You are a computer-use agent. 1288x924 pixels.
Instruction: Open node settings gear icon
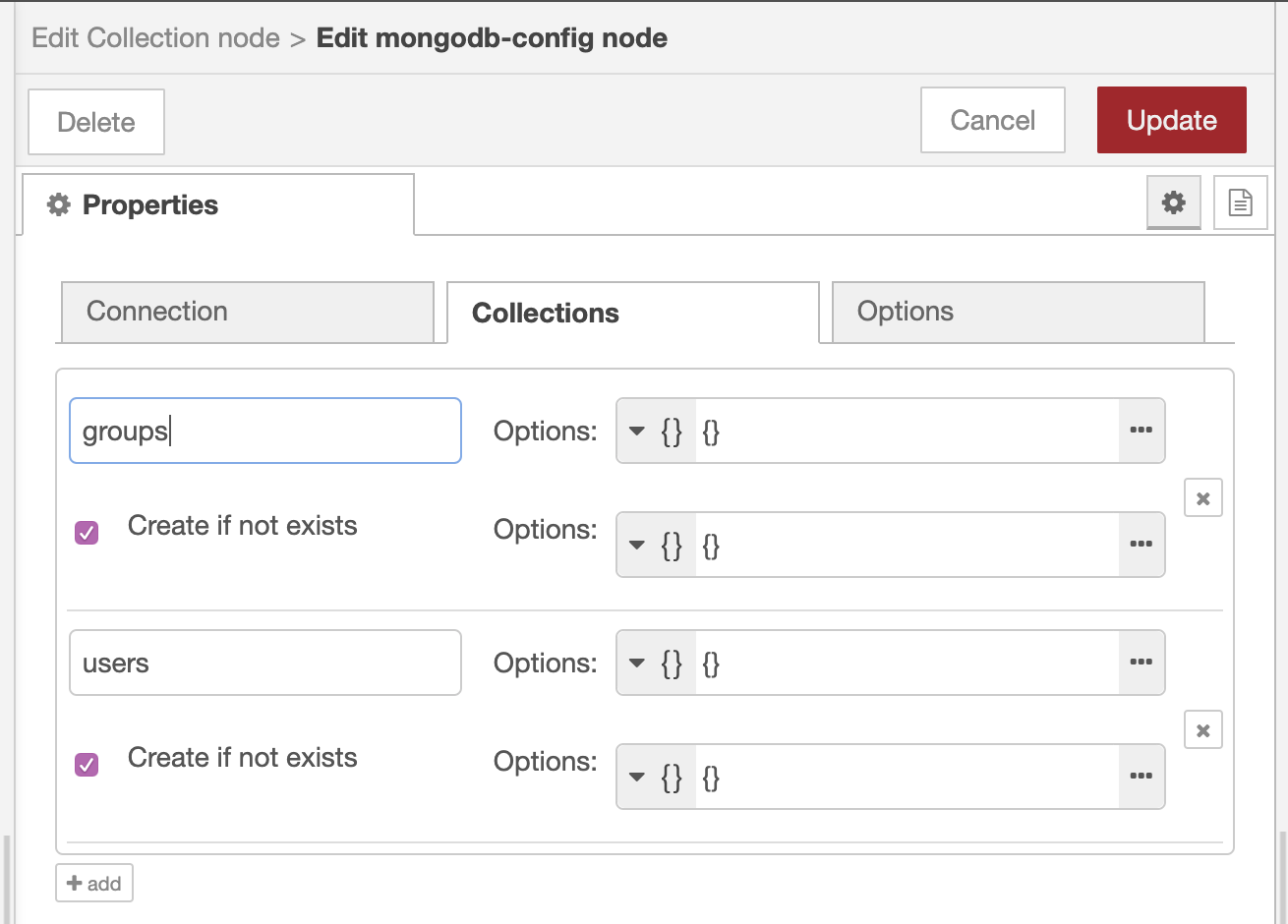[1173, 202]
